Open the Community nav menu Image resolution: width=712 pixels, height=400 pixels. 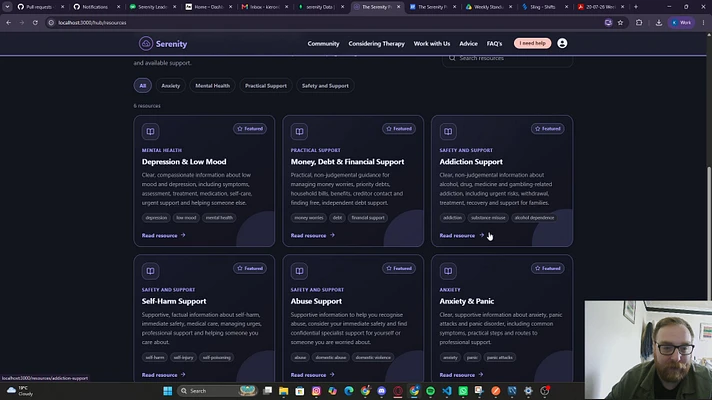coord(323,44)
